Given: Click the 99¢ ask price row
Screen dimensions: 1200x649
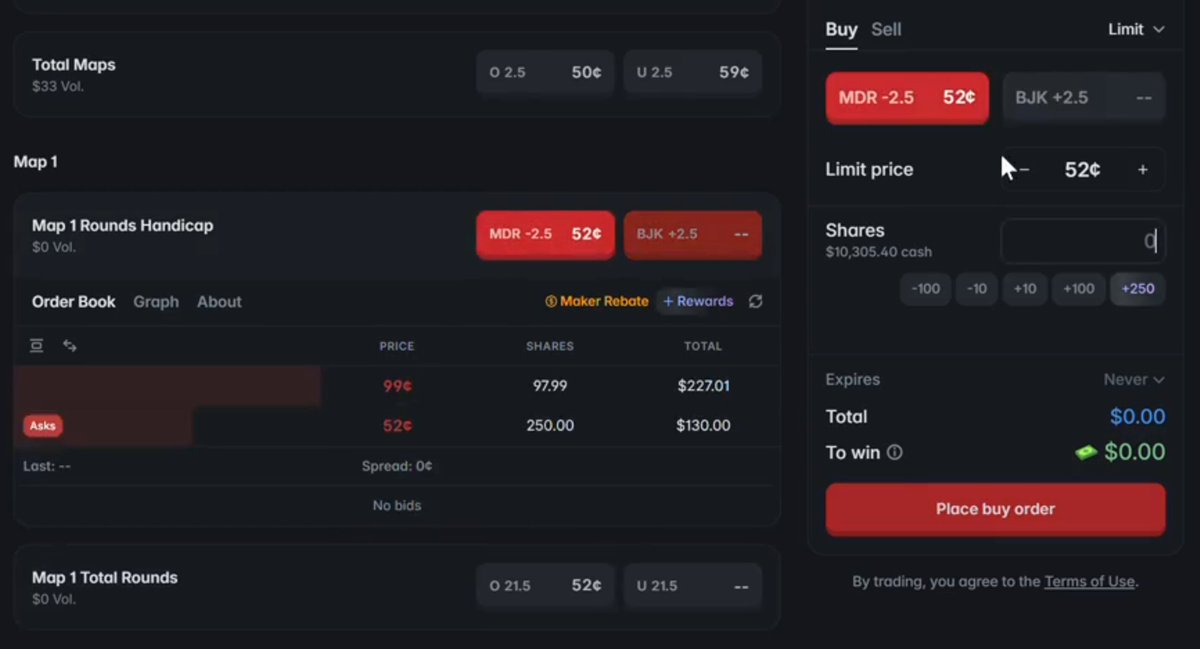Looking at the screenshot, I should (397, 386).
